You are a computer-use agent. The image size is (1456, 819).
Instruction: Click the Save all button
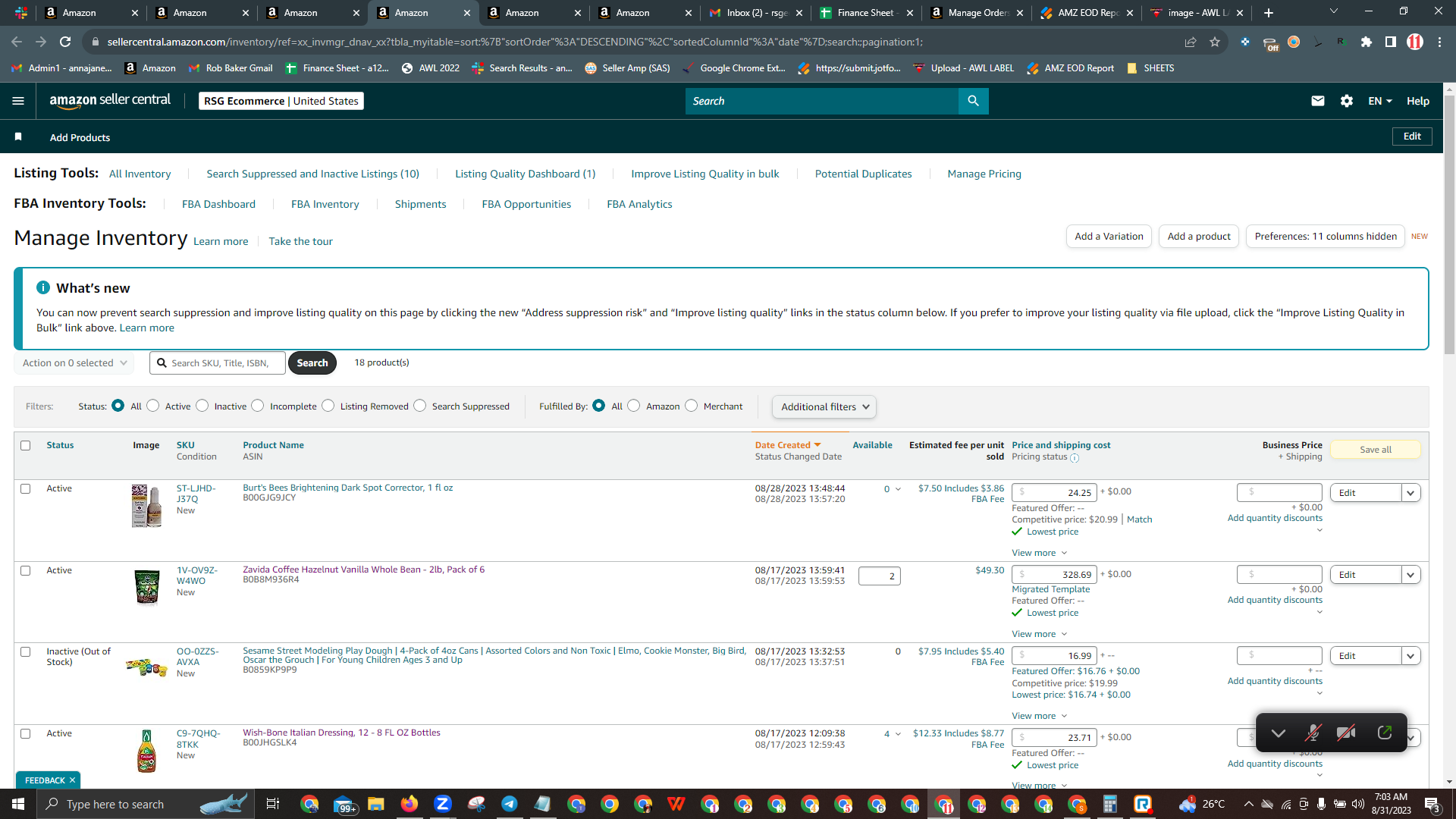tap(1376, 450)
